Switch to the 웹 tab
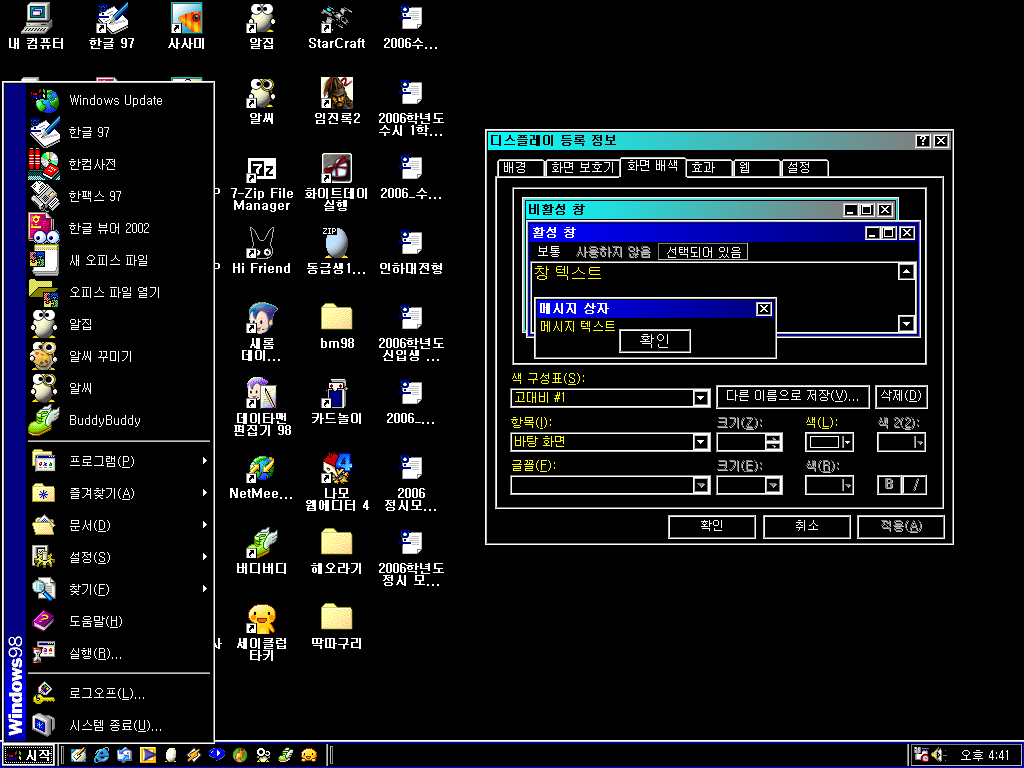The image size is (1024, 768). pyautogui.click(x=756, y=168)
